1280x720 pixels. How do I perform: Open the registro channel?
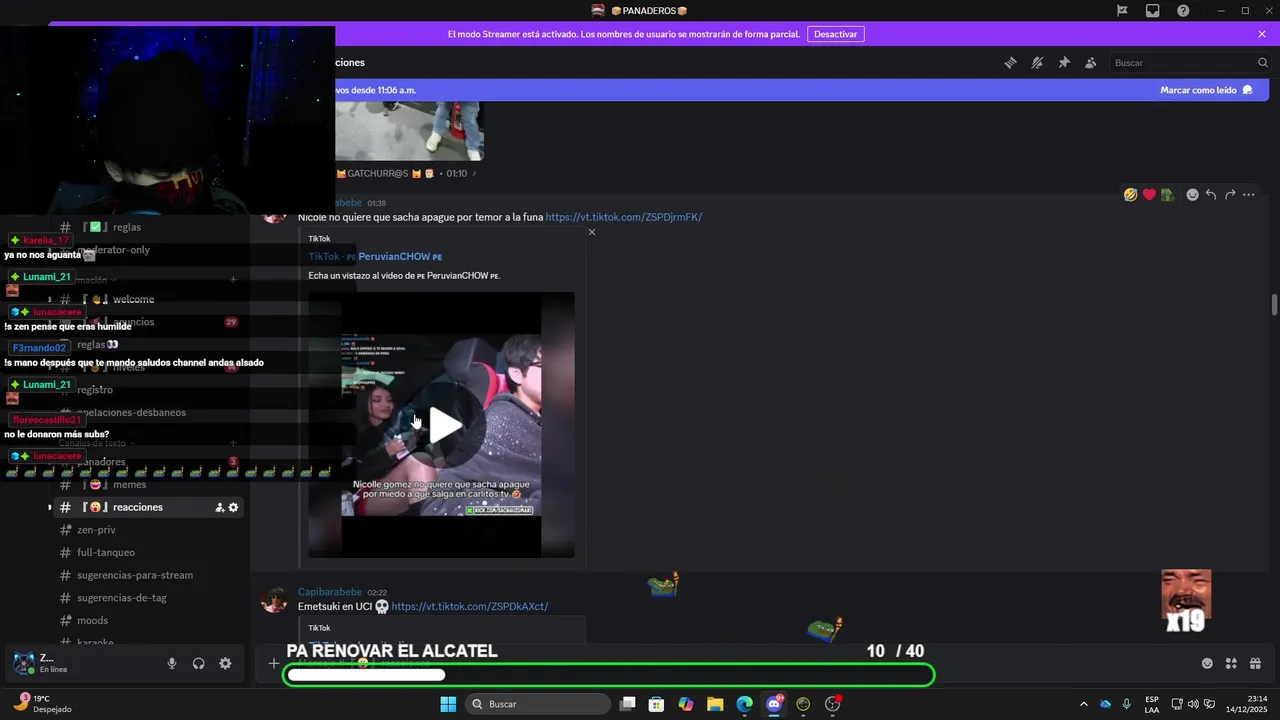[x=150, y=390]
